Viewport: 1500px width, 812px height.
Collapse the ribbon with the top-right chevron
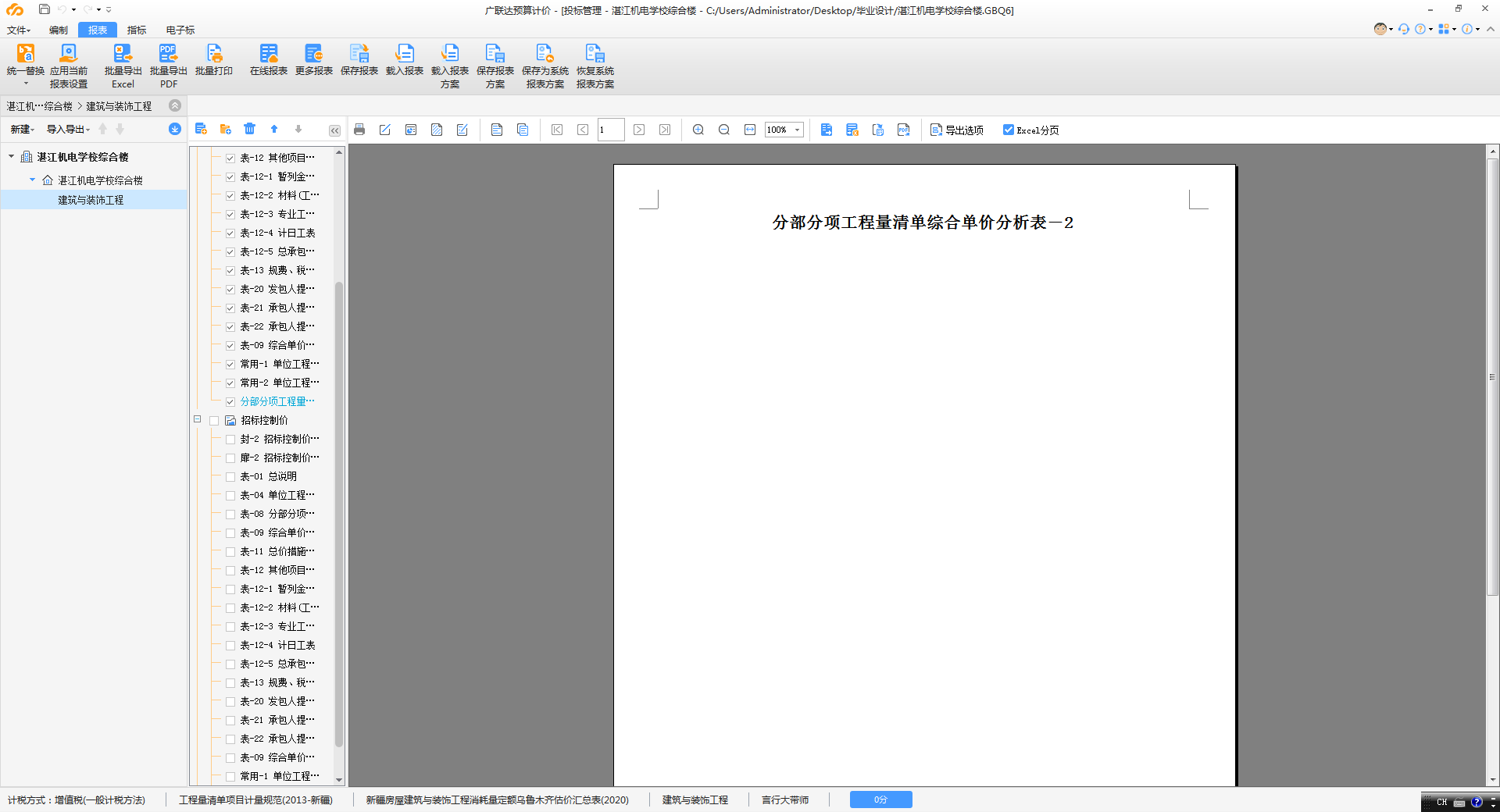tap(1491, 29)
